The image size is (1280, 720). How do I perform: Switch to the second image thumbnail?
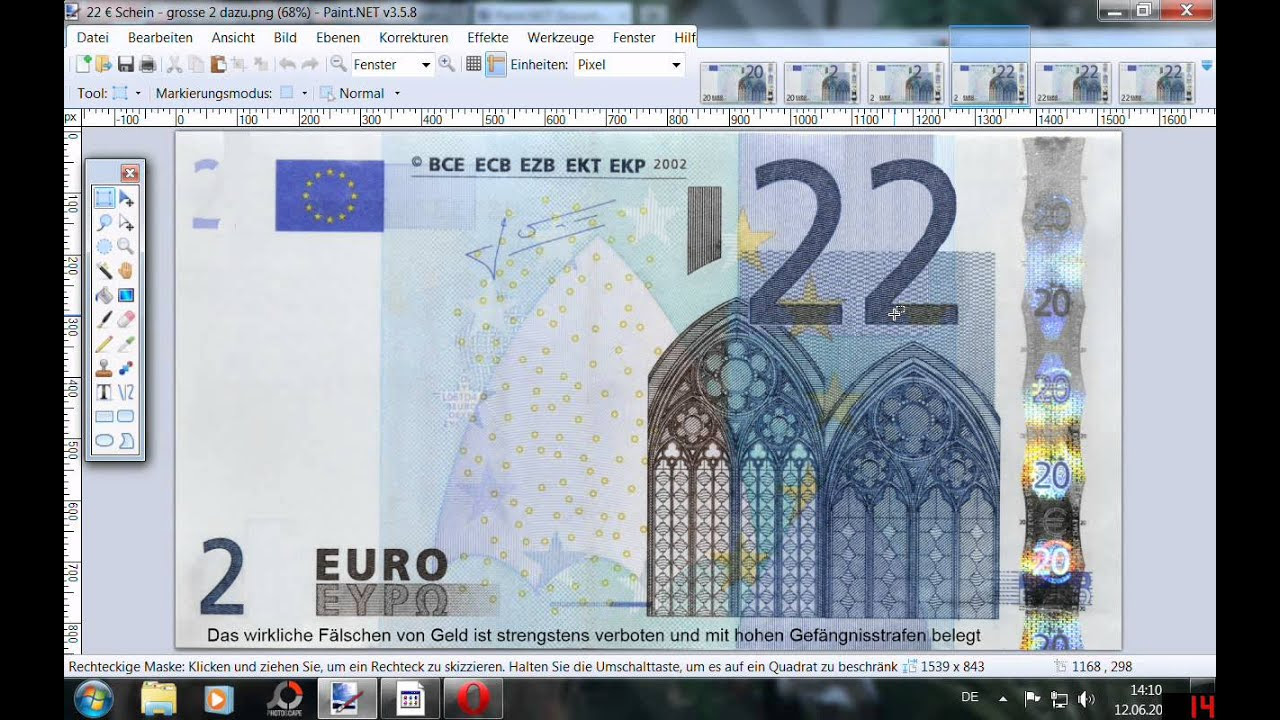(x=822, y=83)
